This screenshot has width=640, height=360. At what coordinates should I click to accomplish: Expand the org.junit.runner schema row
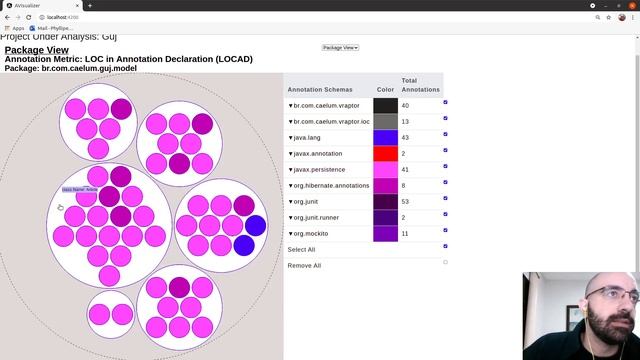click(291, 218)
